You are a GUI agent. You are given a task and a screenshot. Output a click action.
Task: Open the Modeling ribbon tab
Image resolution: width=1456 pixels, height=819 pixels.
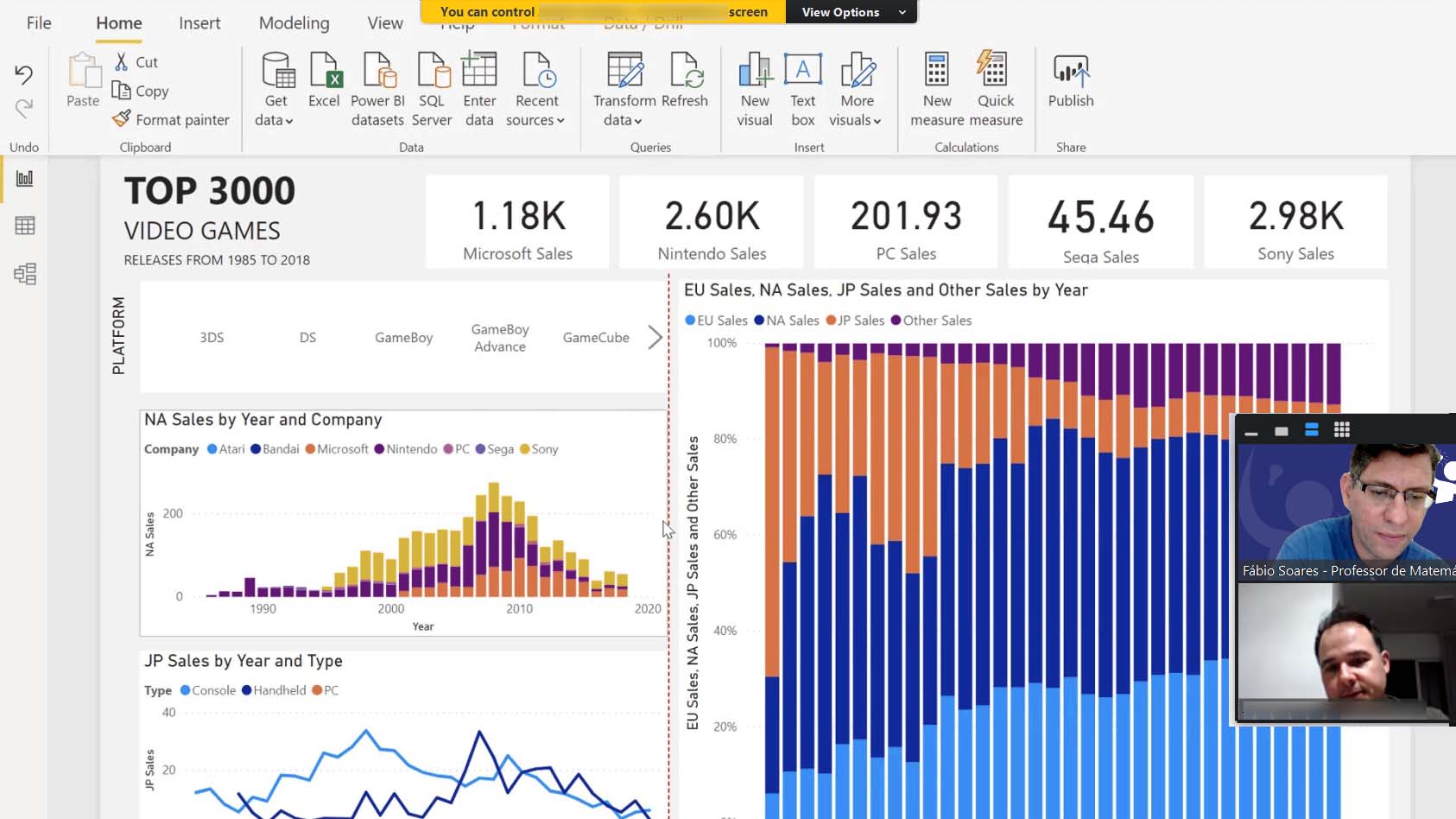coord(294,23)
